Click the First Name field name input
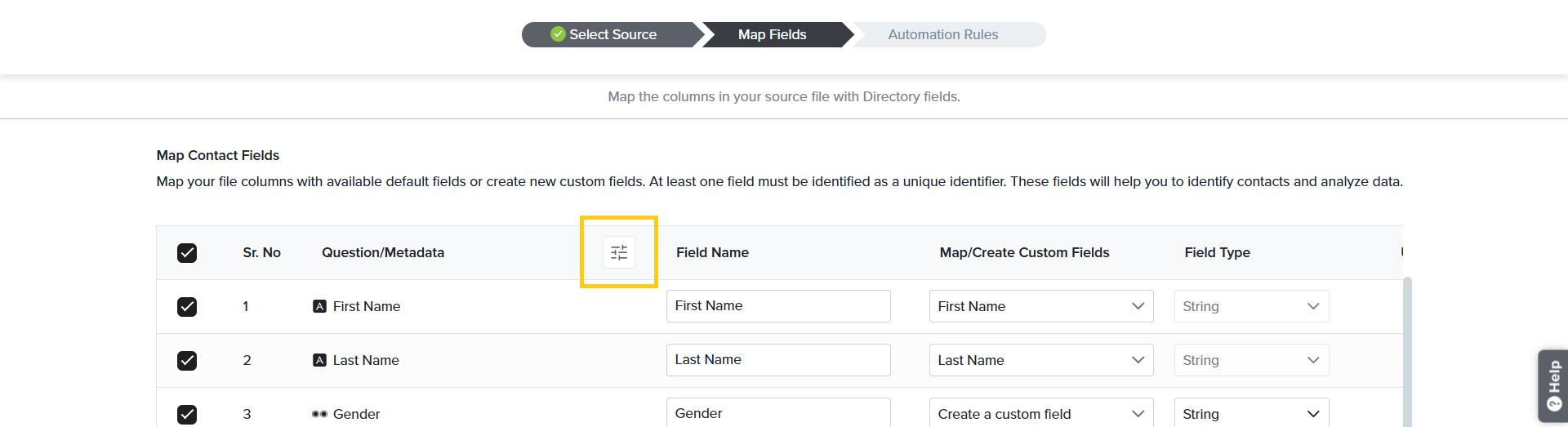 click(x=777, y=306)
